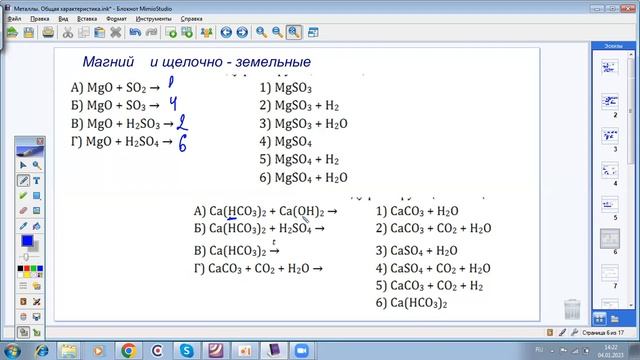
Task: Select the green Highlighter tool
Action: (x=23, y=196)
